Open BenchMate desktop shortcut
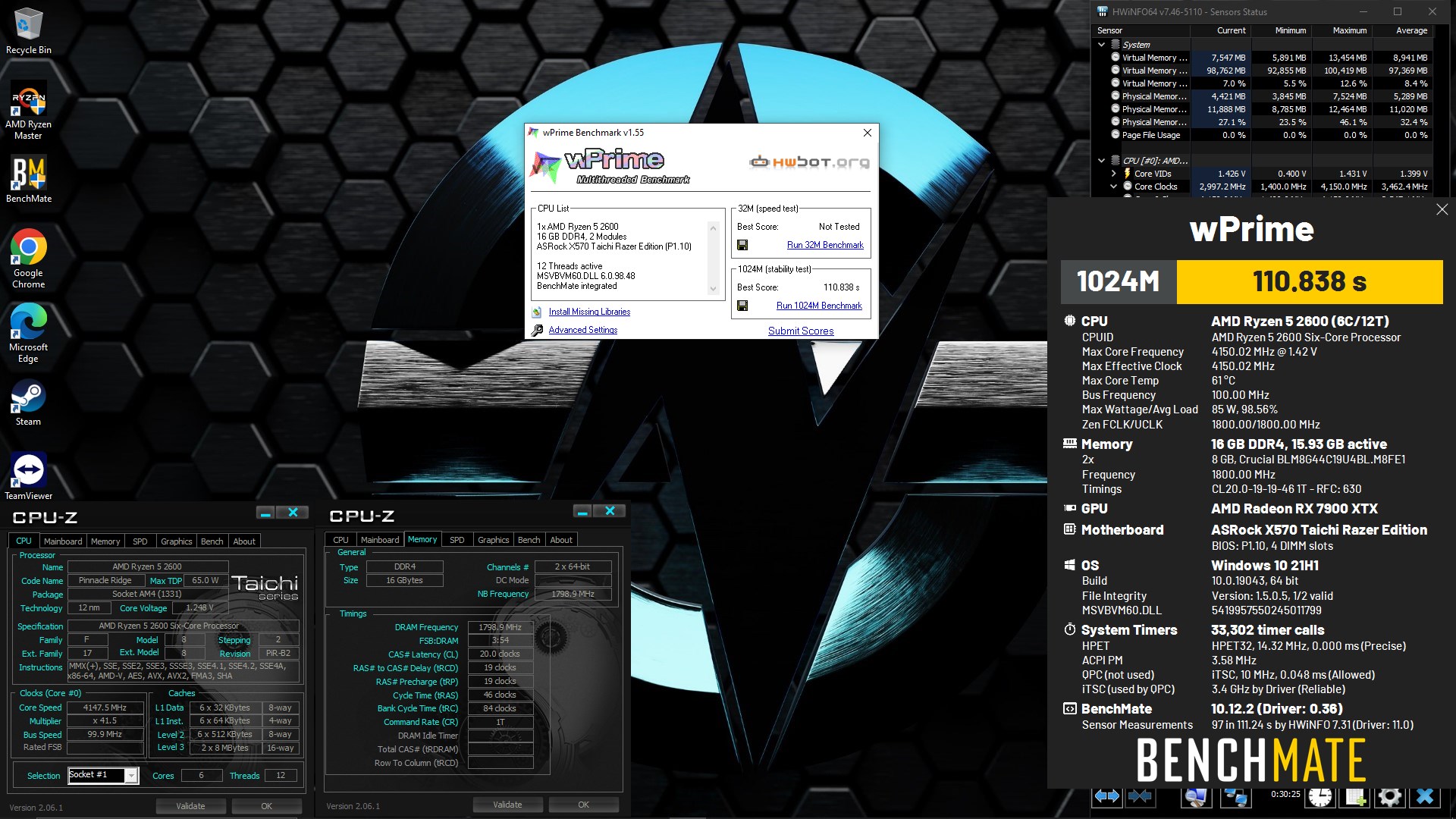The height and width of the screenshot is (819, 1456). pos(28,180)
